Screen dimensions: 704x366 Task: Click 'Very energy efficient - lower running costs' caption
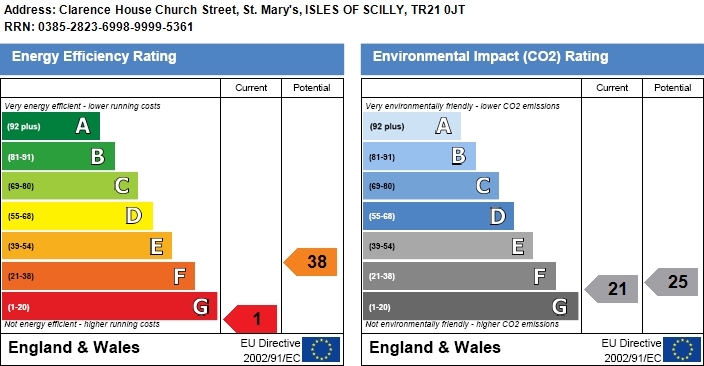click(x=83, y=106)
